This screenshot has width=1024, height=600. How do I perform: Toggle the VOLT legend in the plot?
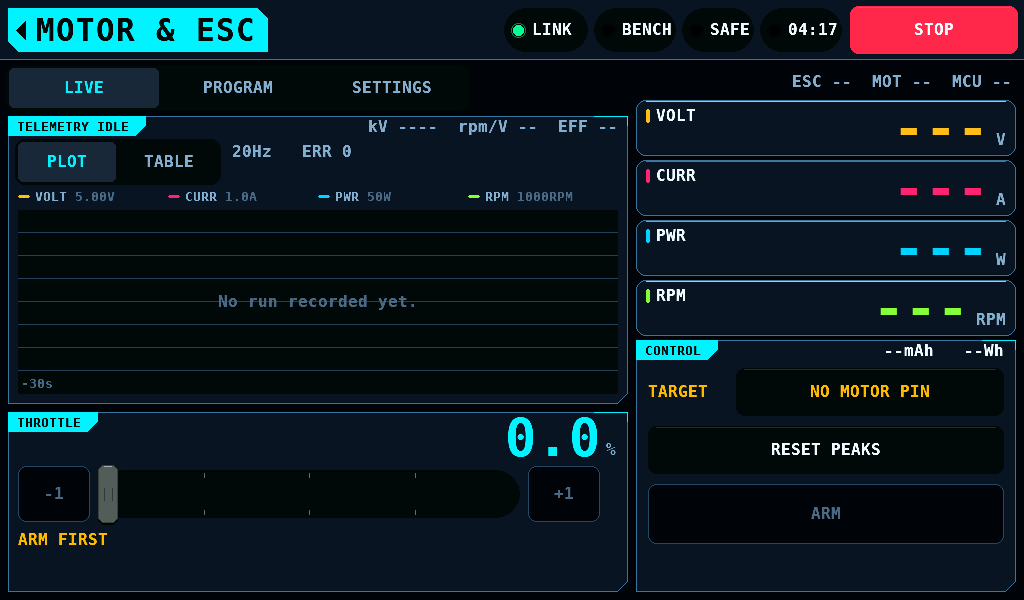[x=67, y=197]
